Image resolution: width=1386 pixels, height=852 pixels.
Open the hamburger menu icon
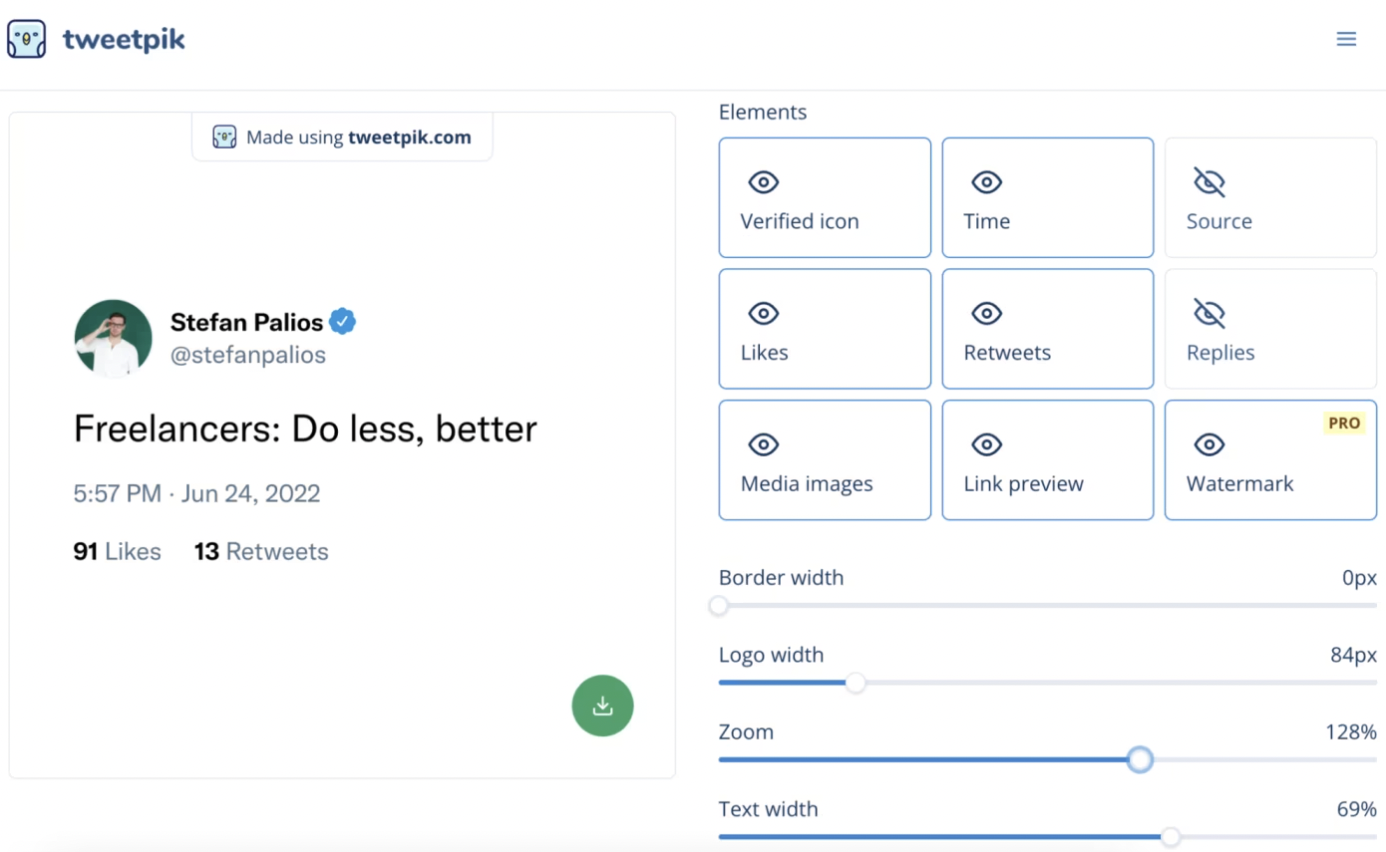coord(1346,39)
